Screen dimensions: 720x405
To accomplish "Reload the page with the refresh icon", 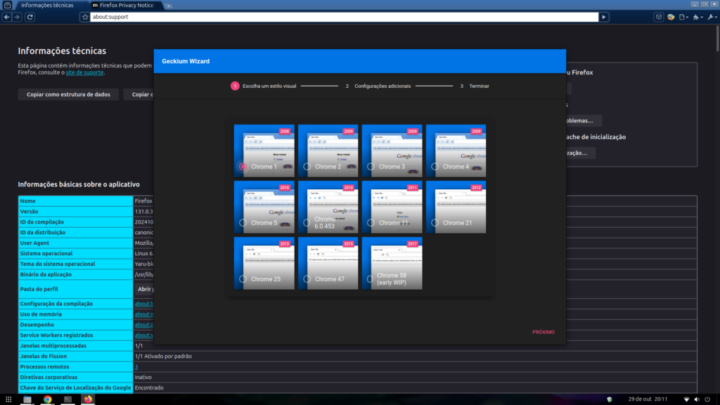I will (30, 17).
